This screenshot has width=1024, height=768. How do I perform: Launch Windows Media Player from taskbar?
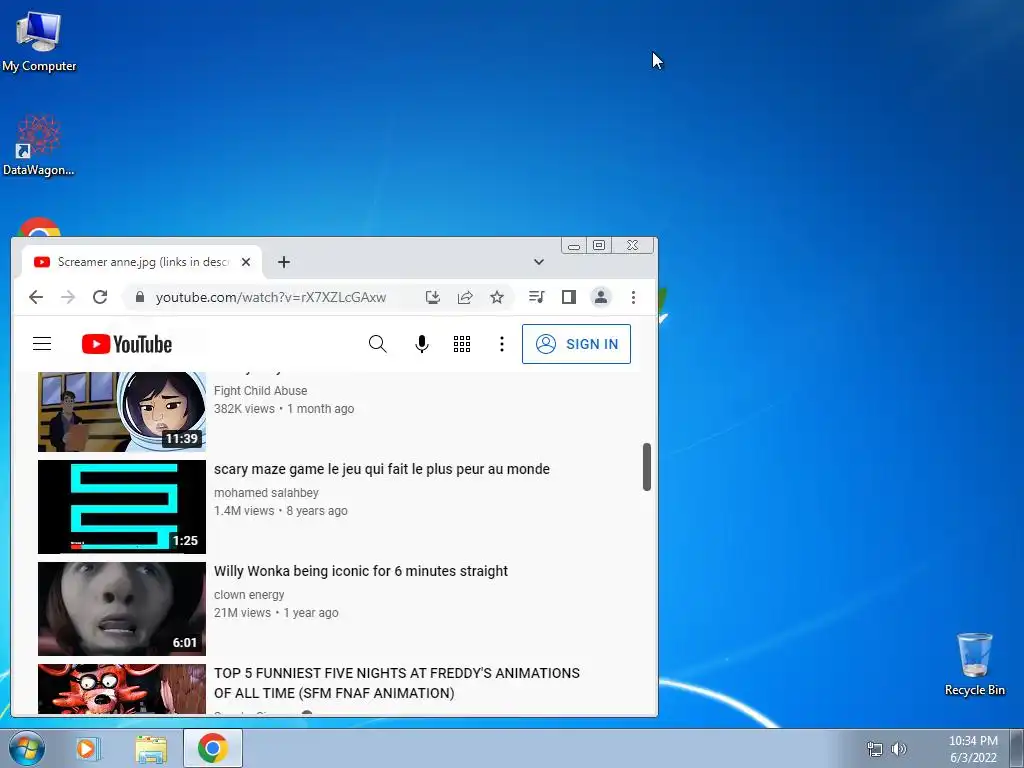87,748
